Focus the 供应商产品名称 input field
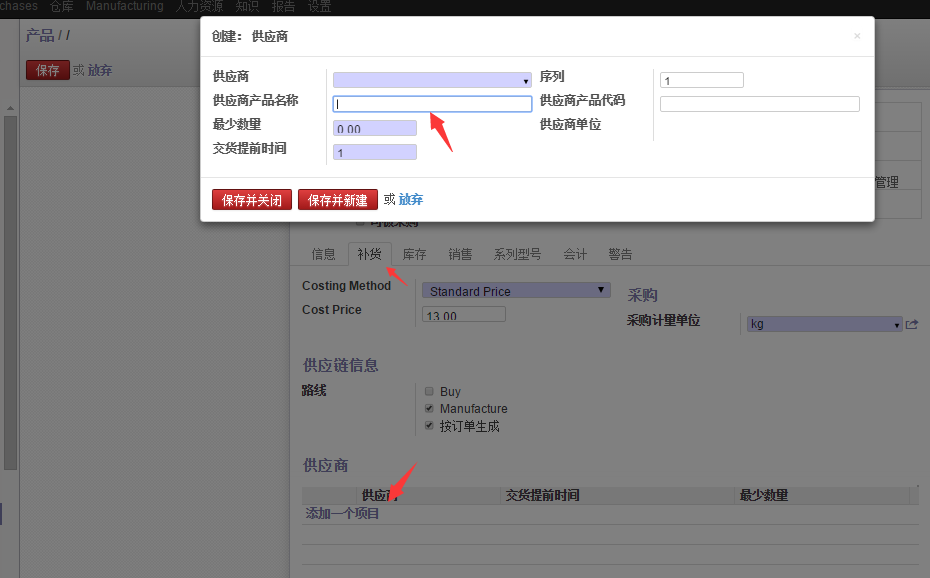The image size is (930, 578). coord(432,104)
